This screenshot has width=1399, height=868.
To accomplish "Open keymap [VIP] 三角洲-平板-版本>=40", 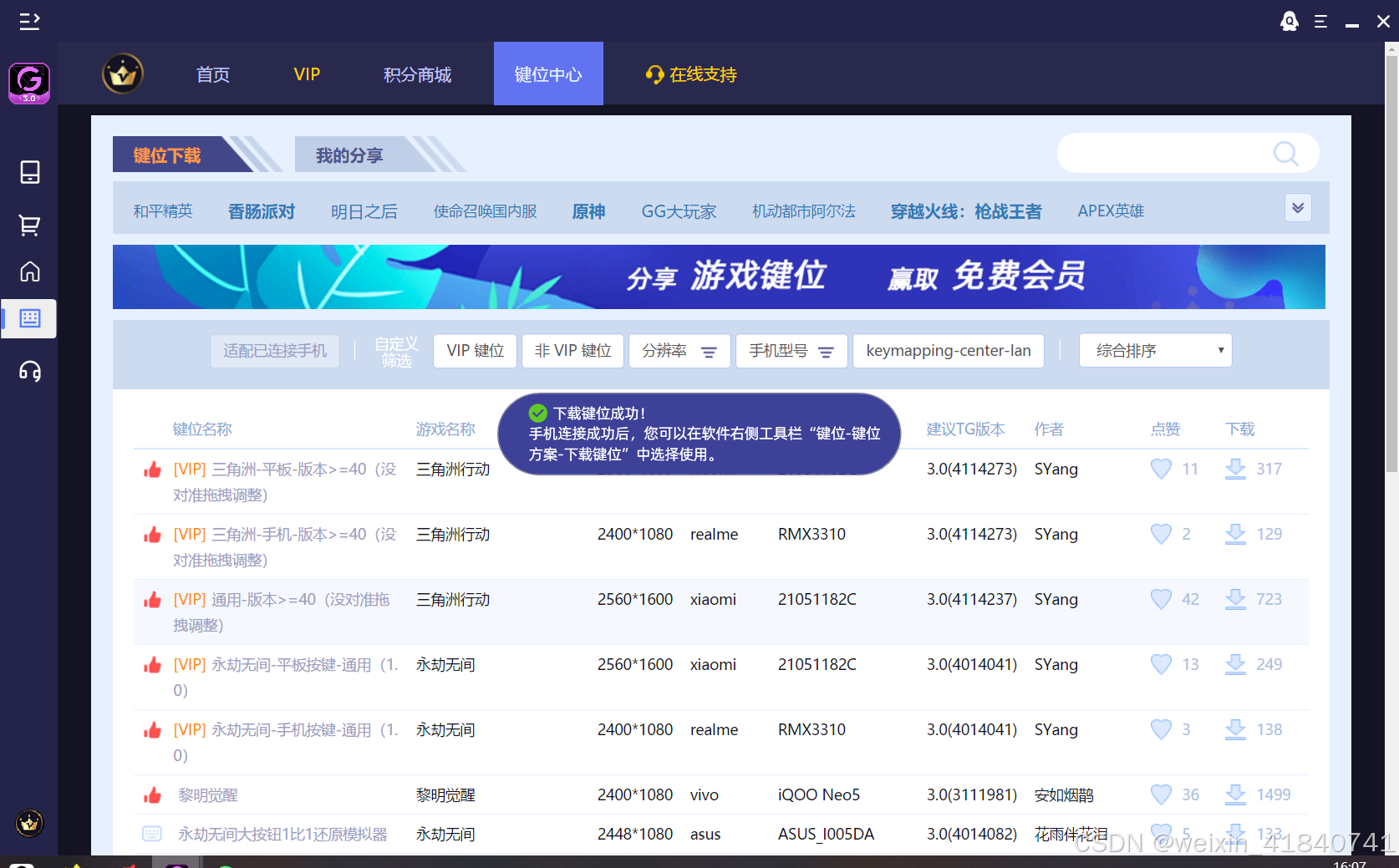I will click(285, 482).
